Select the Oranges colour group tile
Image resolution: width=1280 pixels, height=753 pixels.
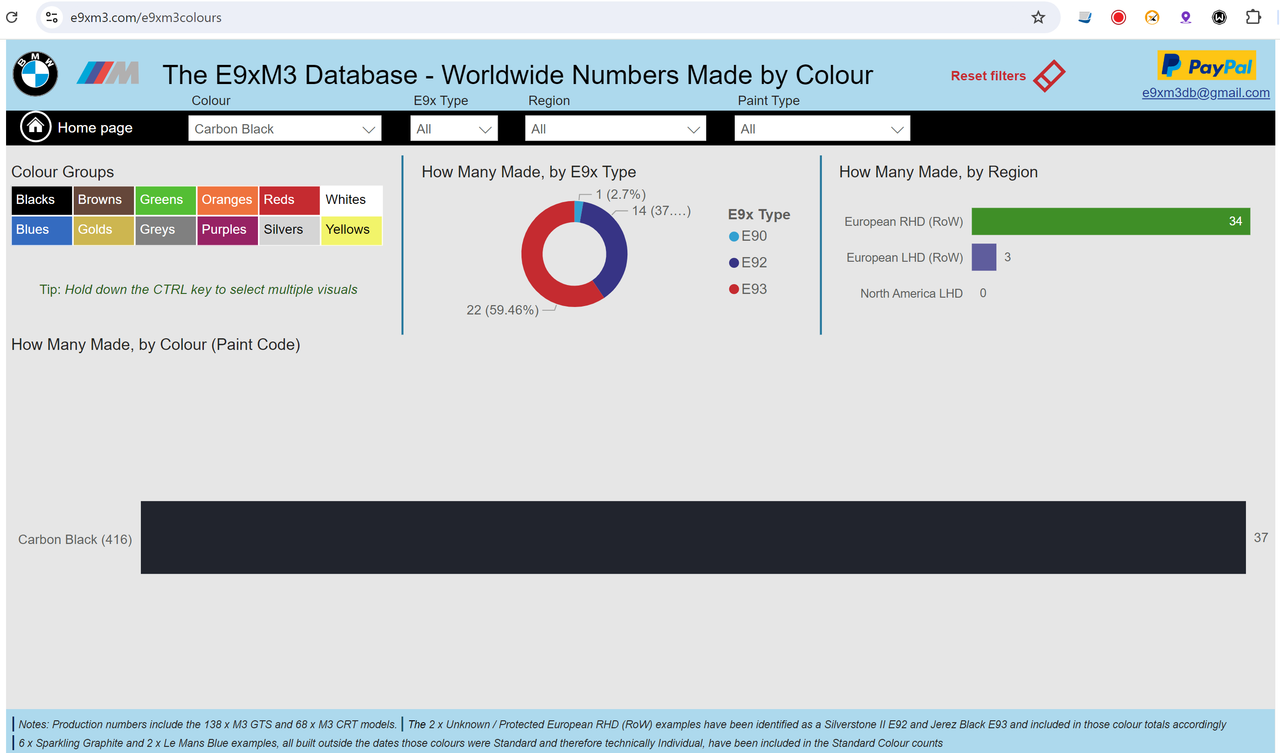point(227,200)
